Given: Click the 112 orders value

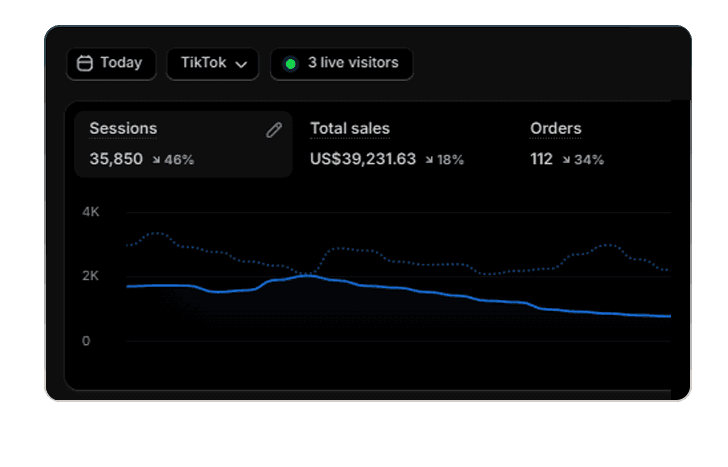Looking at the screenshot, I should pos(541,159).
